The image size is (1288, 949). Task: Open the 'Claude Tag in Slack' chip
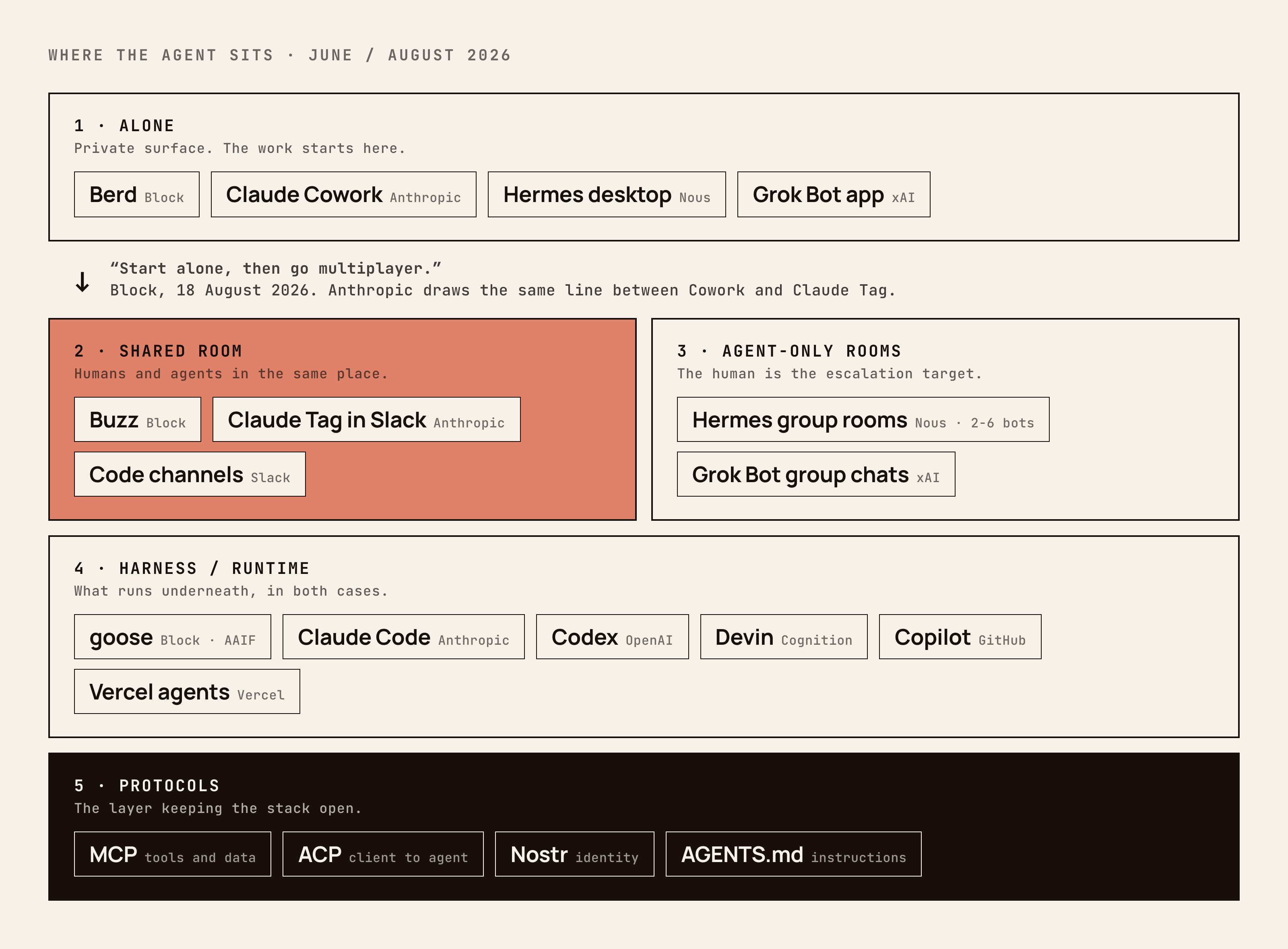point(367,419)
